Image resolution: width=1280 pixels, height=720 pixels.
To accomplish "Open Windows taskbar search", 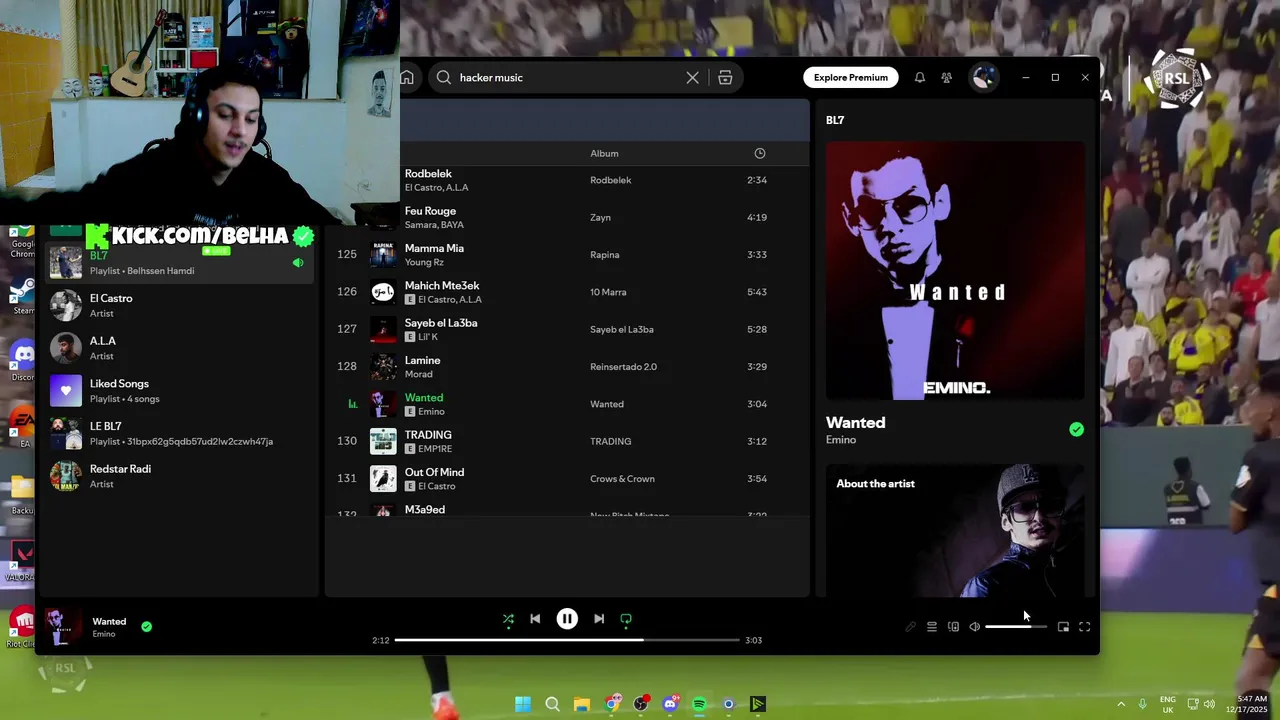I will 552,704.
